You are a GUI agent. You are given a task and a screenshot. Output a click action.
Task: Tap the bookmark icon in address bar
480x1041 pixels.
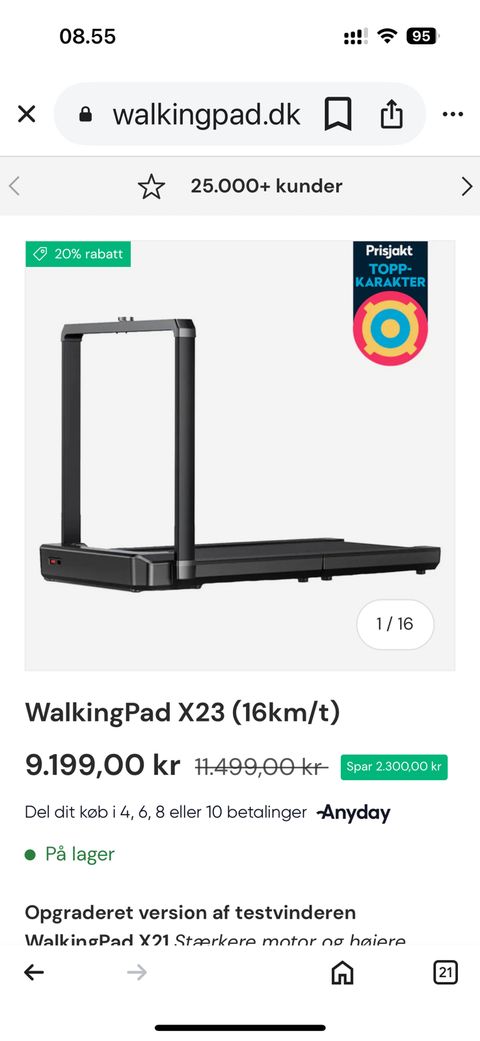click(337, 114)
